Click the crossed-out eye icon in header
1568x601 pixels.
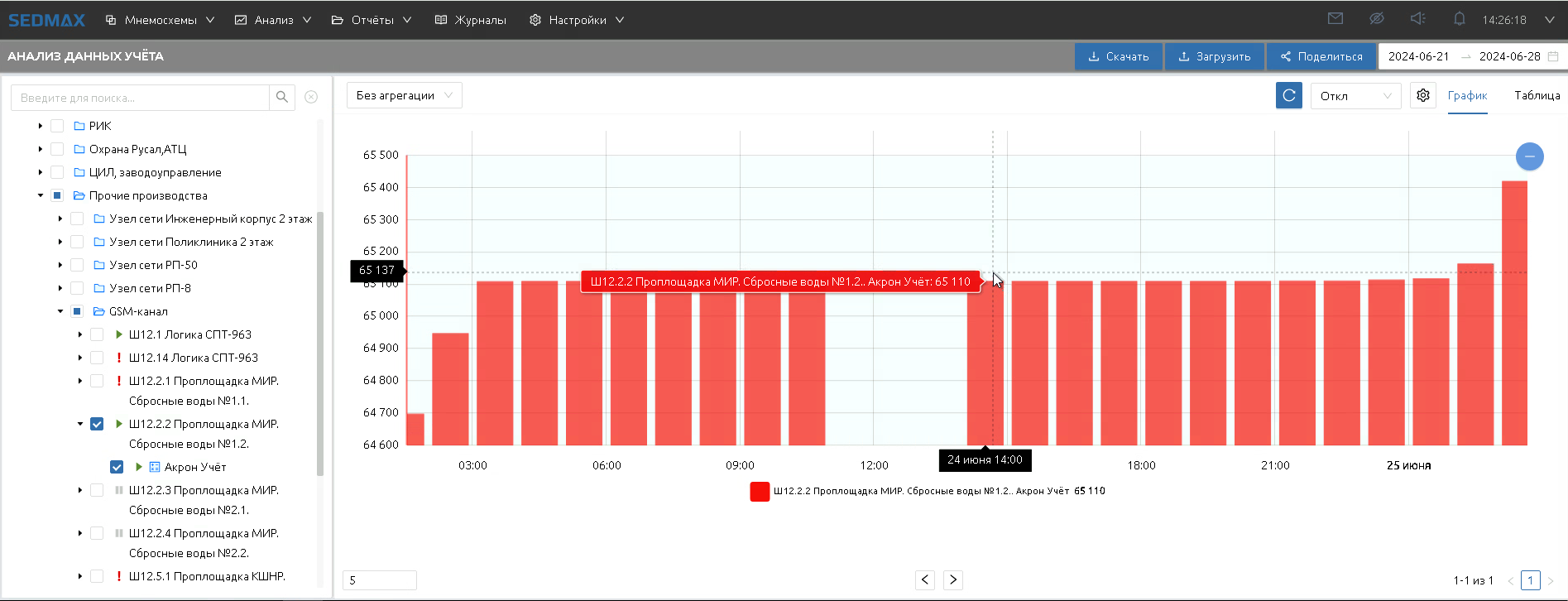pos(1376,19)
